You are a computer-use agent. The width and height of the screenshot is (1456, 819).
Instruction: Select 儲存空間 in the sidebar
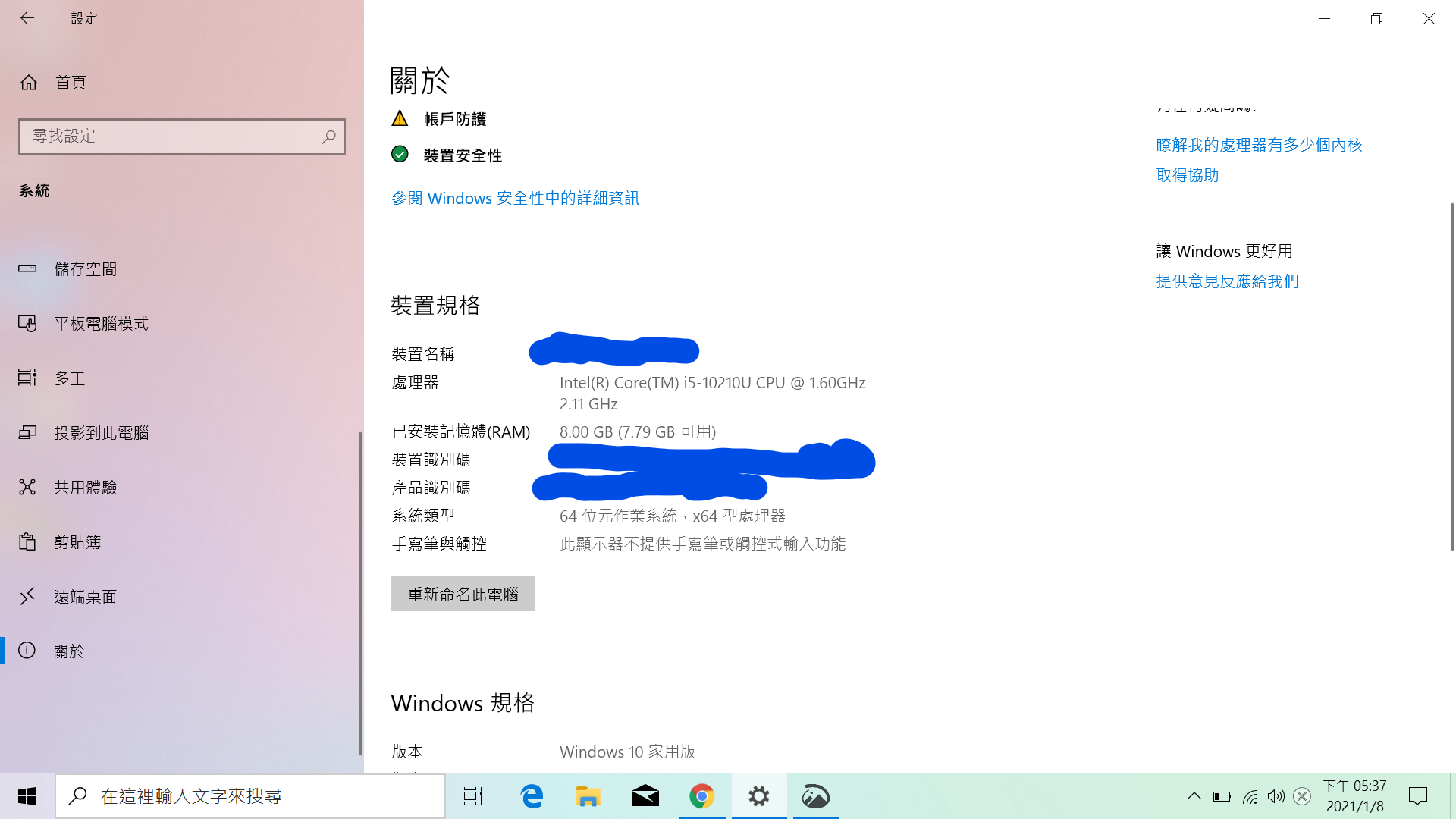pos(85,269)
